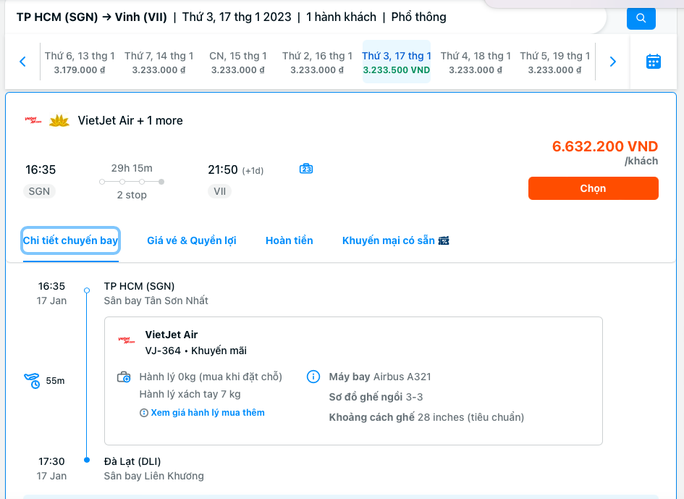
Task: Click the blue search magnifier button
Action: 640,18
